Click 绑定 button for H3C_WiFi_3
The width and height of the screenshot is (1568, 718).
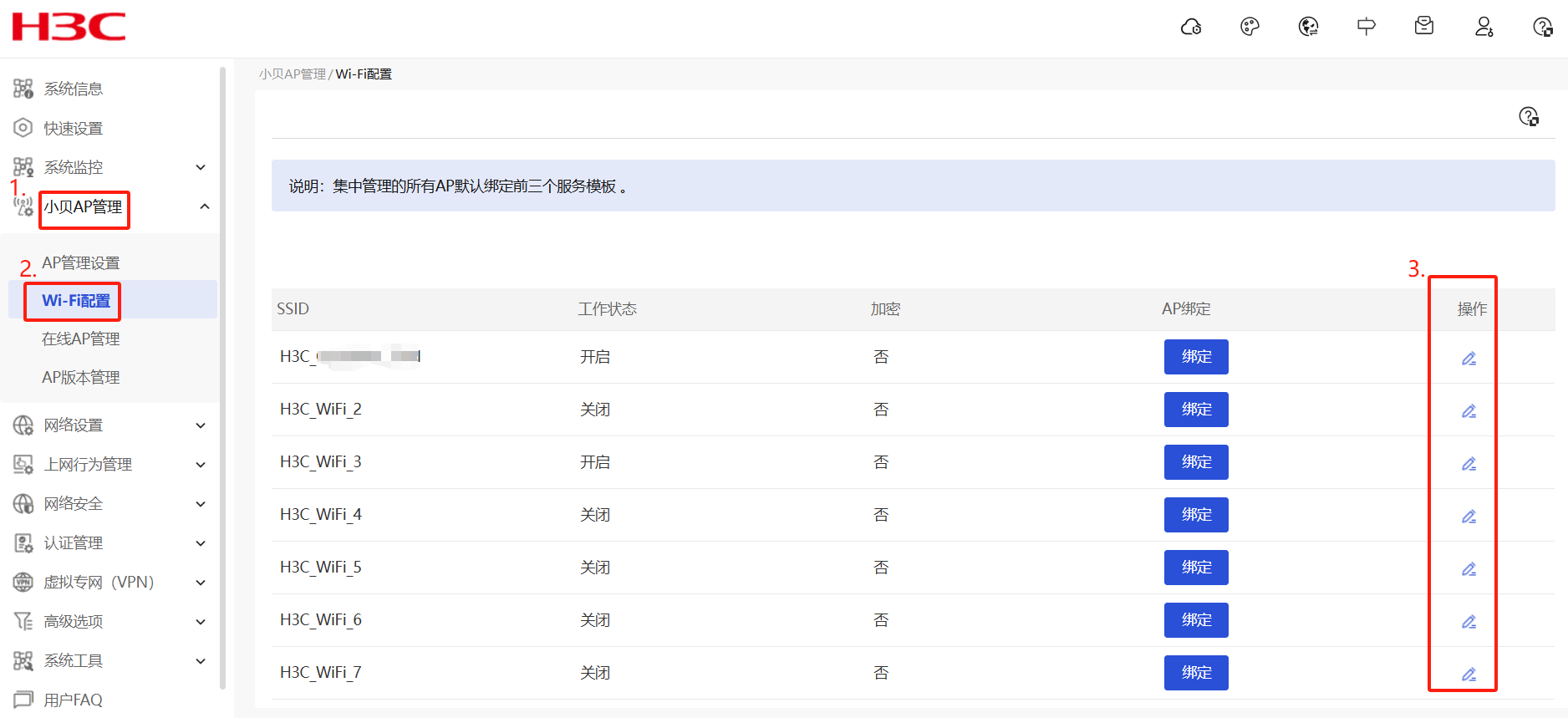(x=1196, y=462)
